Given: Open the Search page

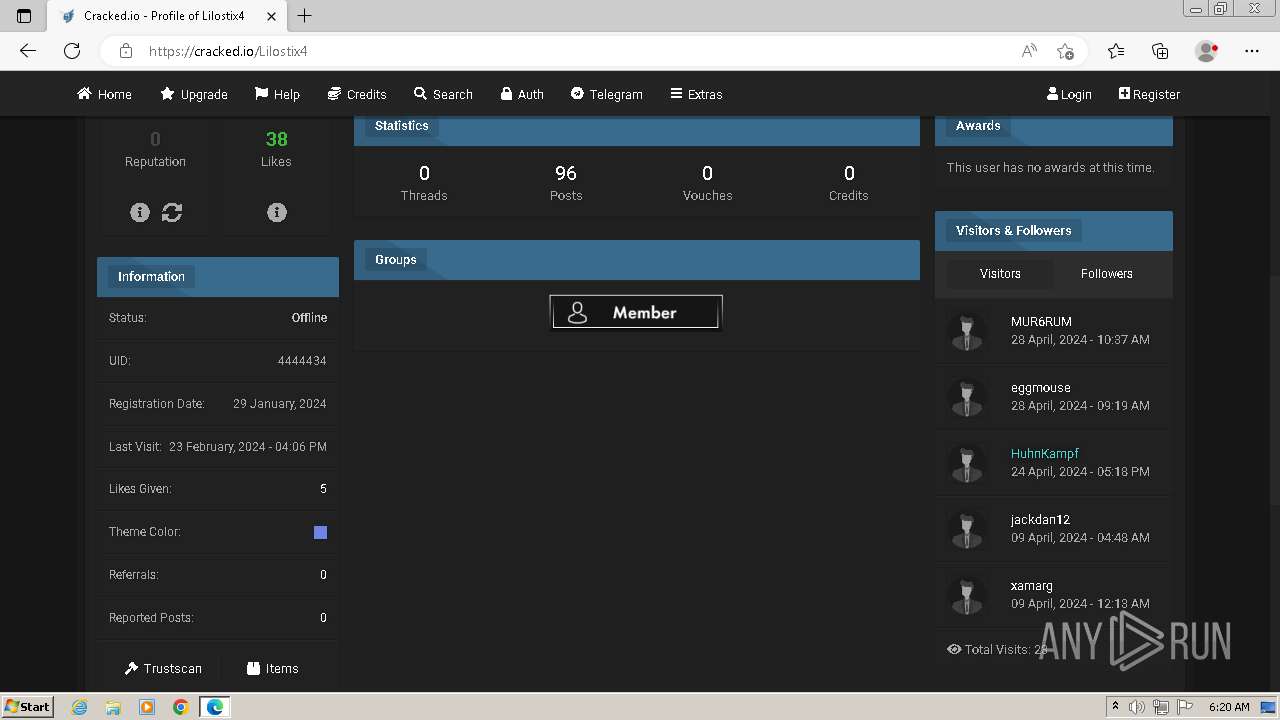Looking at the screenshot, I should click(x=443, y=94).
